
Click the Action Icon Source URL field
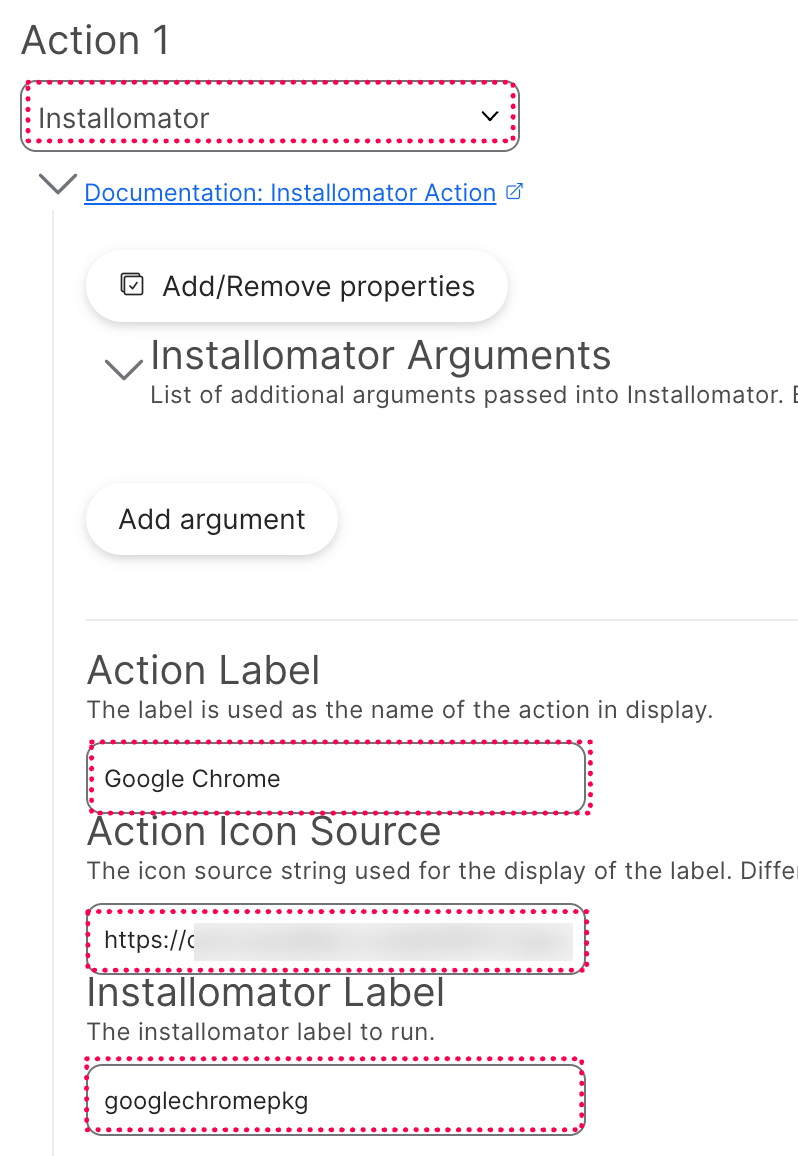pos(336,940)
